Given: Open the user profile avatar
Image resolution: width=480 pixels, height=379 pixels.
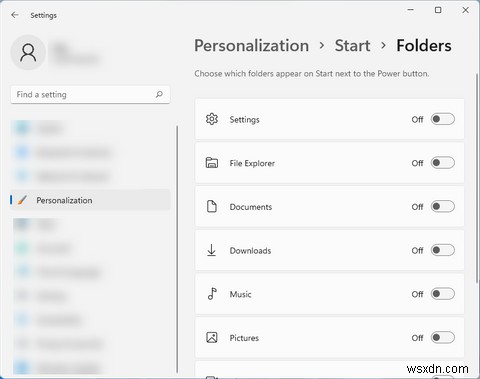Looking at the screenshot, I should pos(28,53).
